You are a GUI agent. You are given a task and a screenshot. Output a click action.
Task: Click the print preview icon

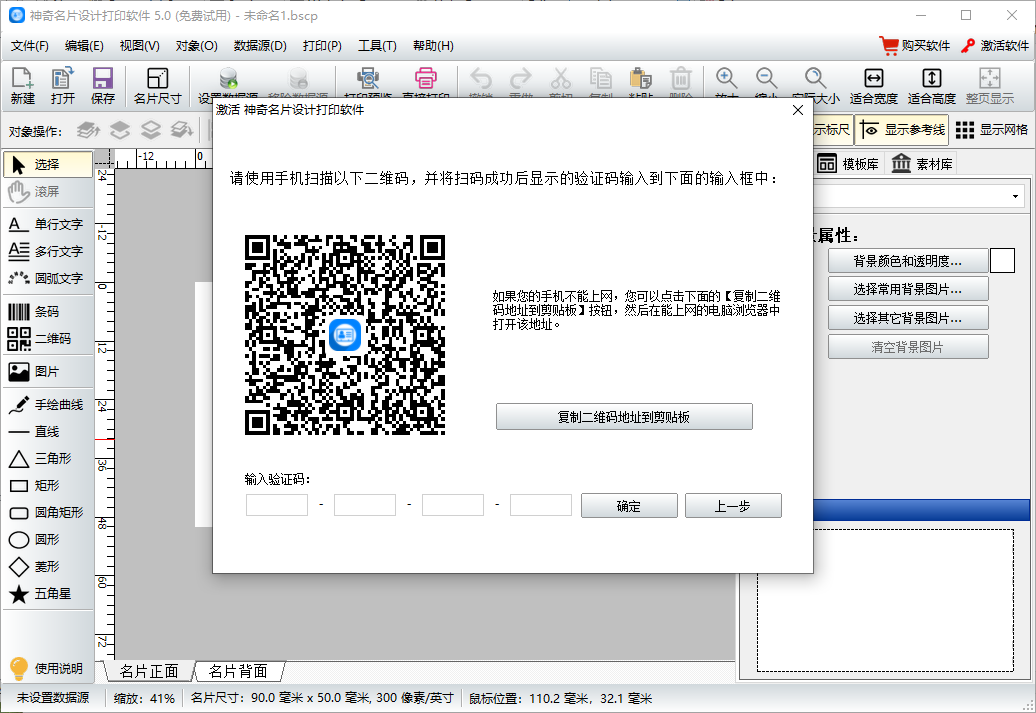(368, 79)
